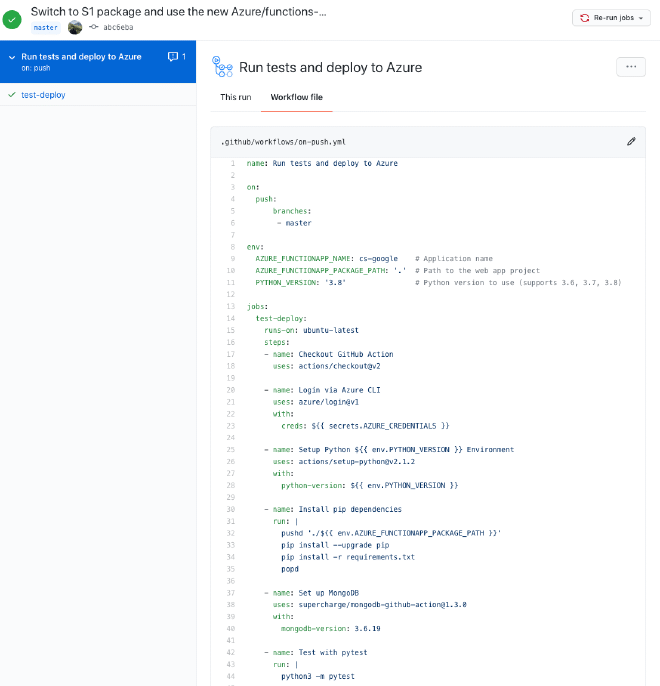The height and width of the screenshot is (686, 660).
Task: Click the '- master' branch line in code
Action: [294, 223]
